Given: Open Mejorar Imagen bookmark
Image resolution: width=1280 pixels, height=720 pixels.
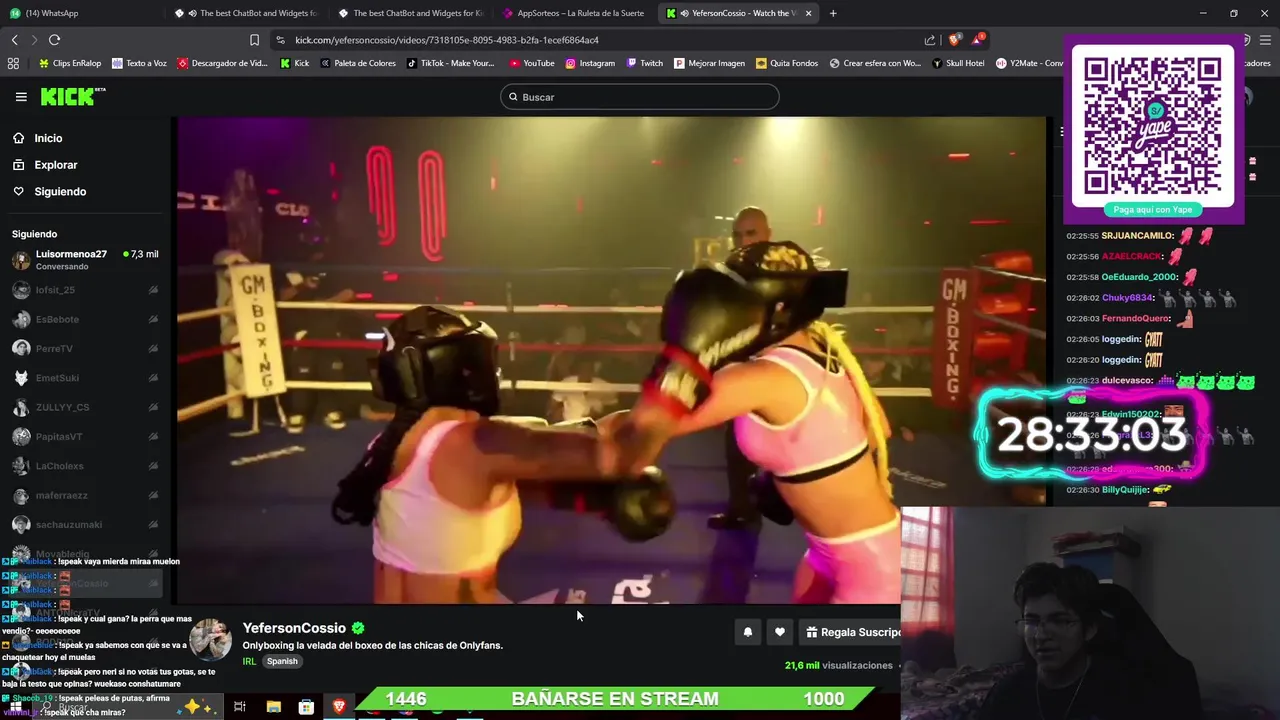Looking at the screenshot, I should [710, 63].
